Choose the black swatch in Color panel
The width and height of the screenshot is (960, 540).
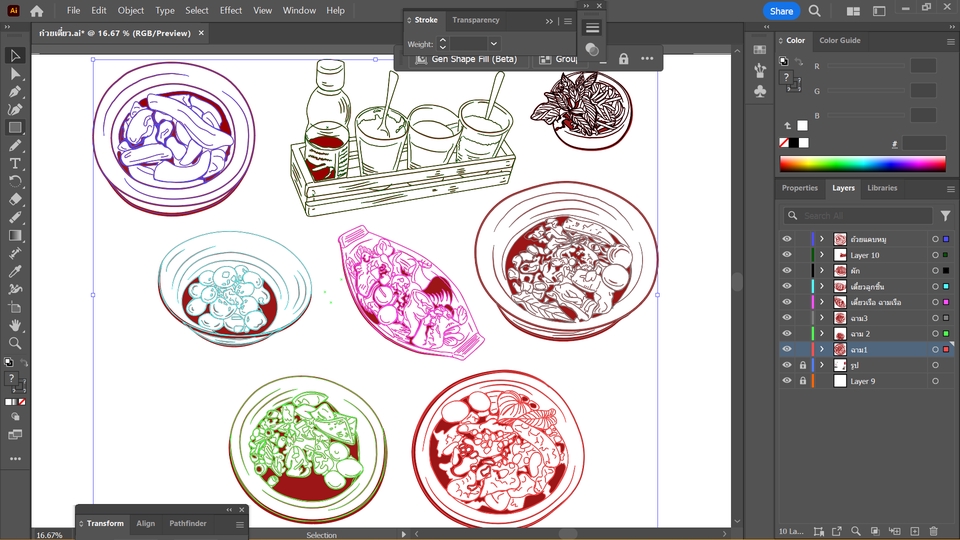tap(793, 143)
